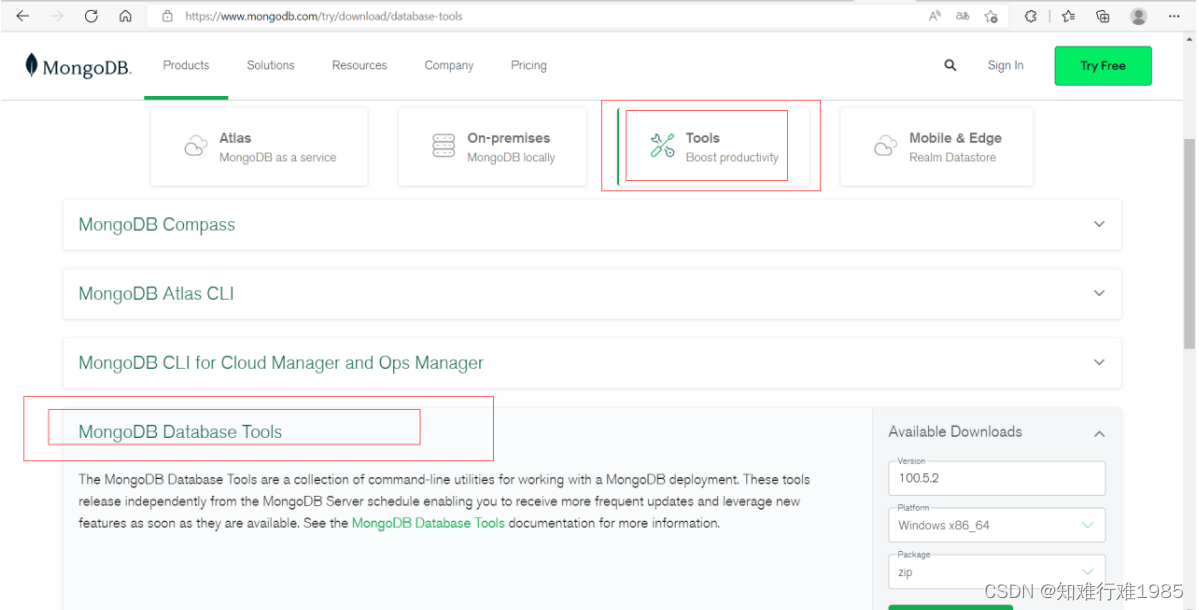The width and height of the screenshot is (1199, 610).
Task: Reload the page with the refresh icon
Action: [x=91, y=16]
